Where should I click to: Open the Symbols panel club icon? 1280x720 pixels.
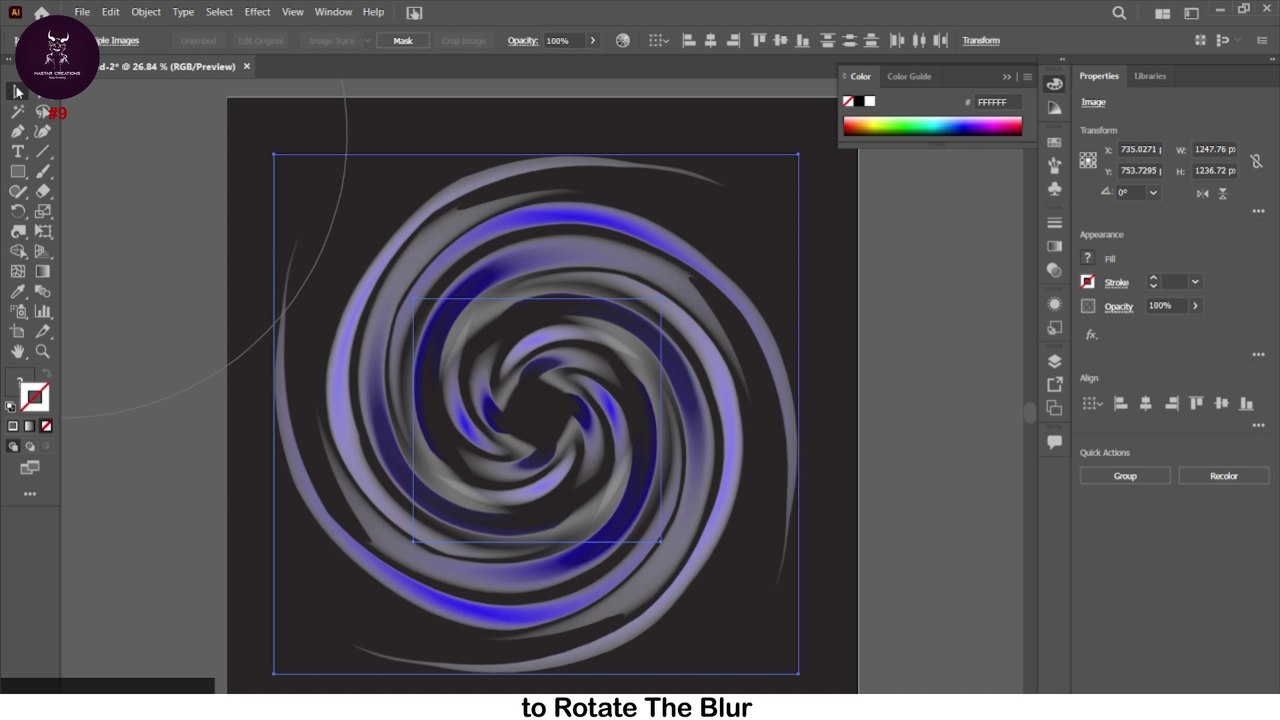pyautogui.click(x=1054, y=189)
